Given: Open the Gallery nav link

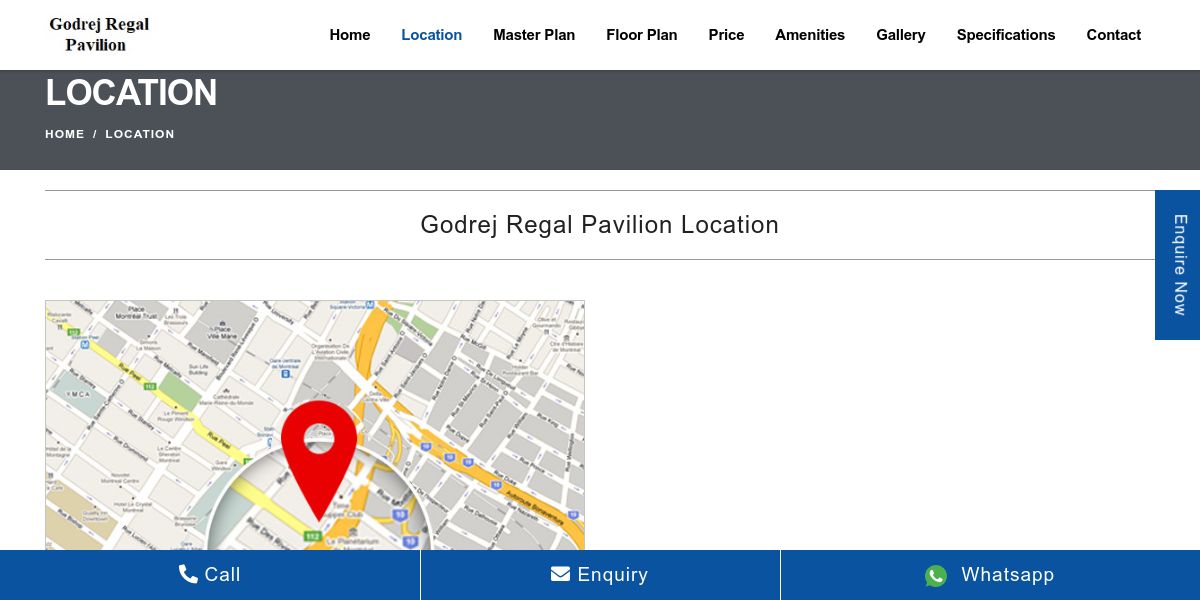Looking at the screenshot, I should click(901, 35).
